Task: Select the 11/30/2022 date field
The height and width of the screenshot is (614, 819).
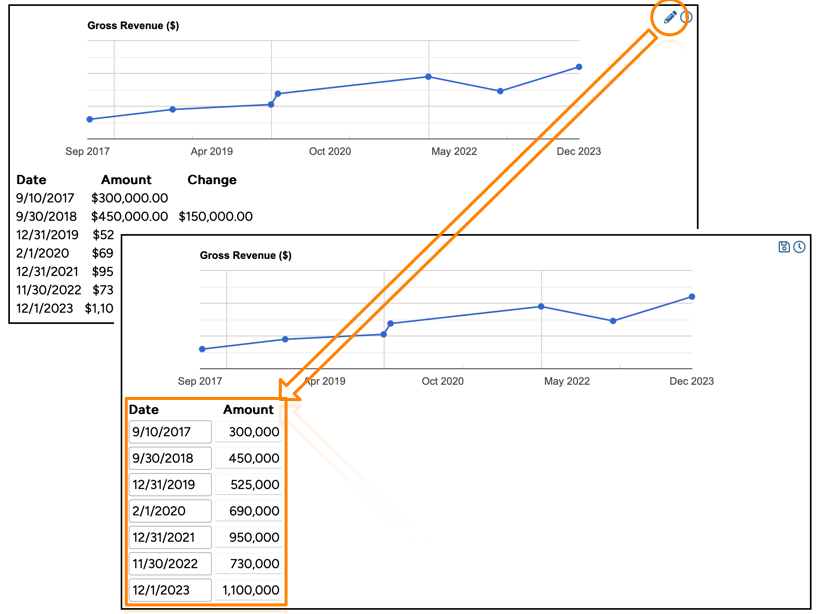Action: 170,564
